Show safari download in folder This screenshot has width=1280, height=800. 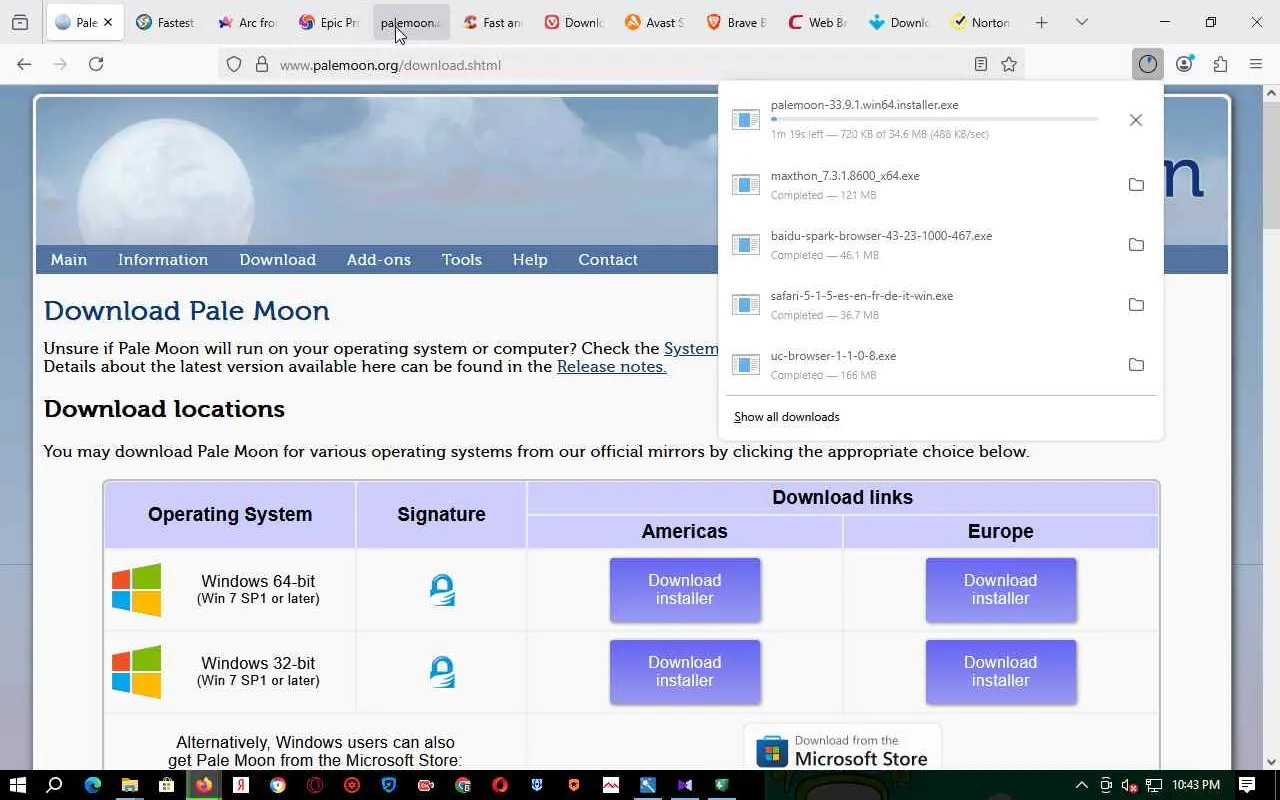(x=1136, y=304)
